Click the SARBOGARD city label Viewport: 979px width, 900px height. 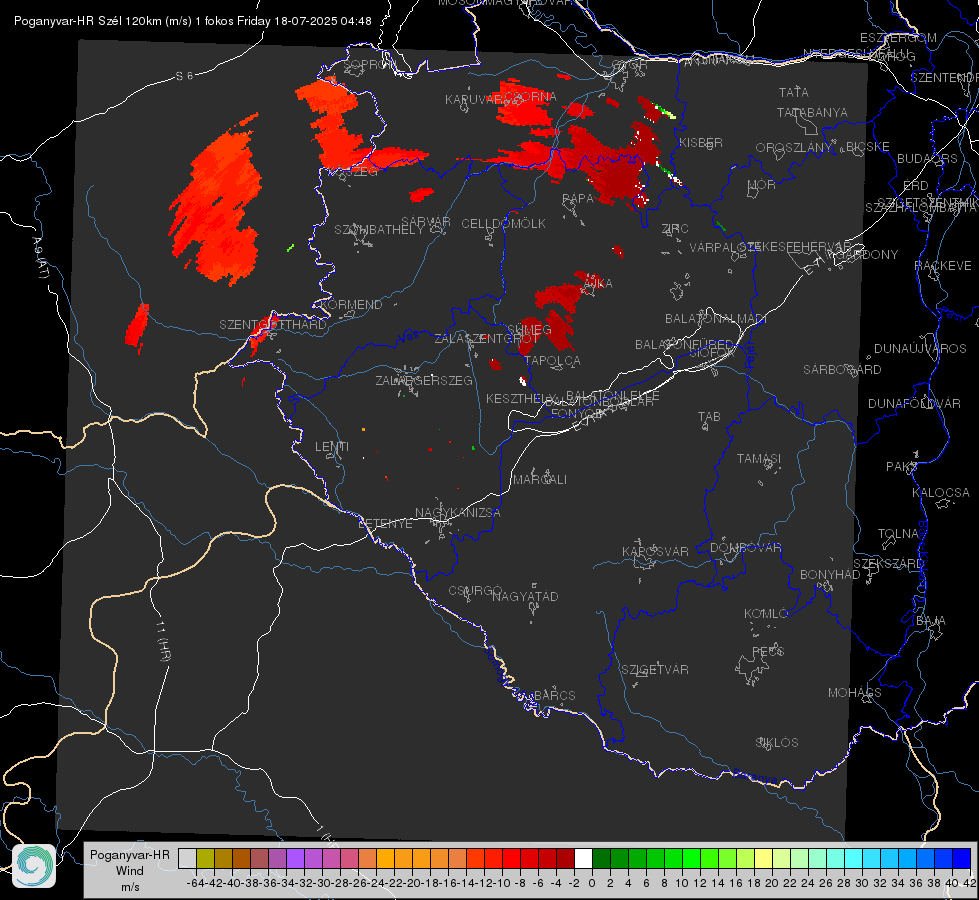click(842, 369)
